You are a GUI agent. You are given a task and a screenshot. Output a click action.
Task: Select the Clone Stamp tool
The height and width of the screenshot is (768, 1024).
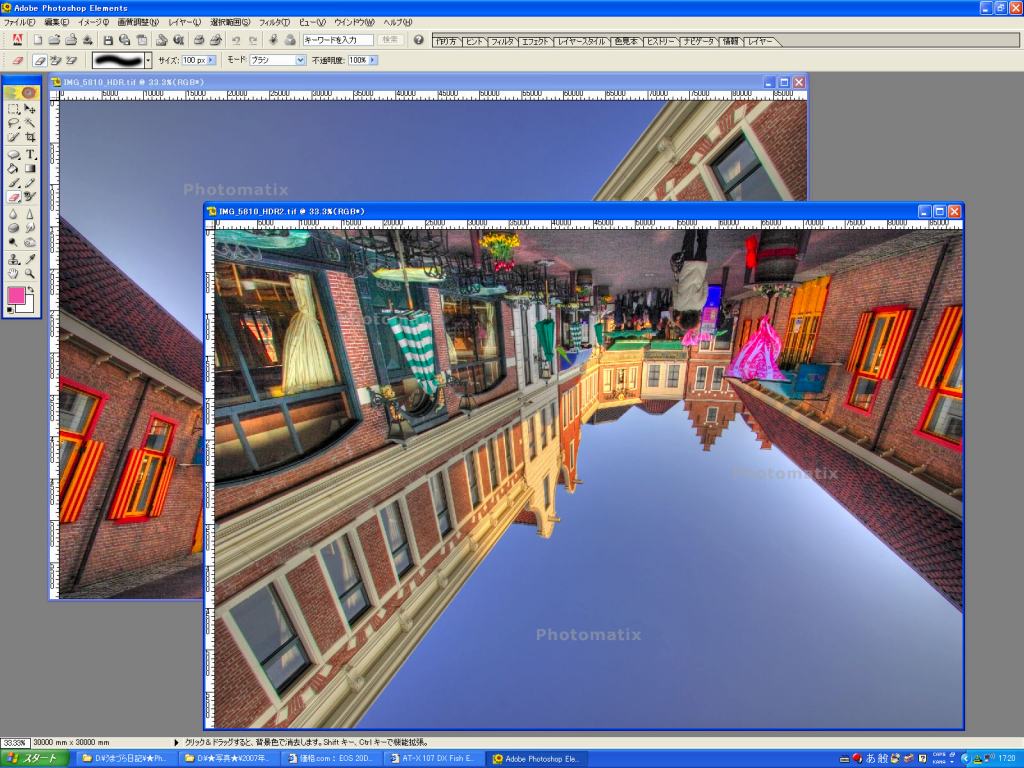coord(13,260)
